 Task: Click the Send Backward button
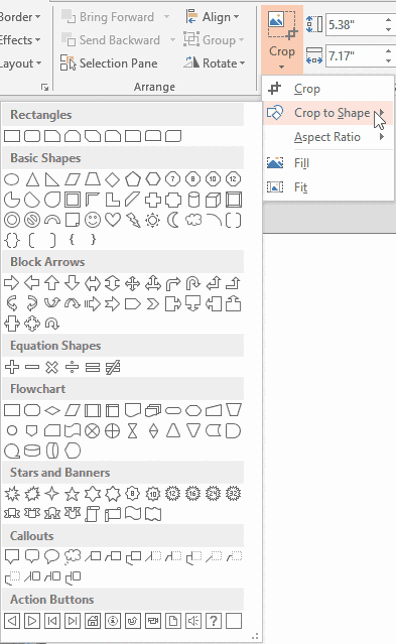pyautogui.click(x=111, y=40)
